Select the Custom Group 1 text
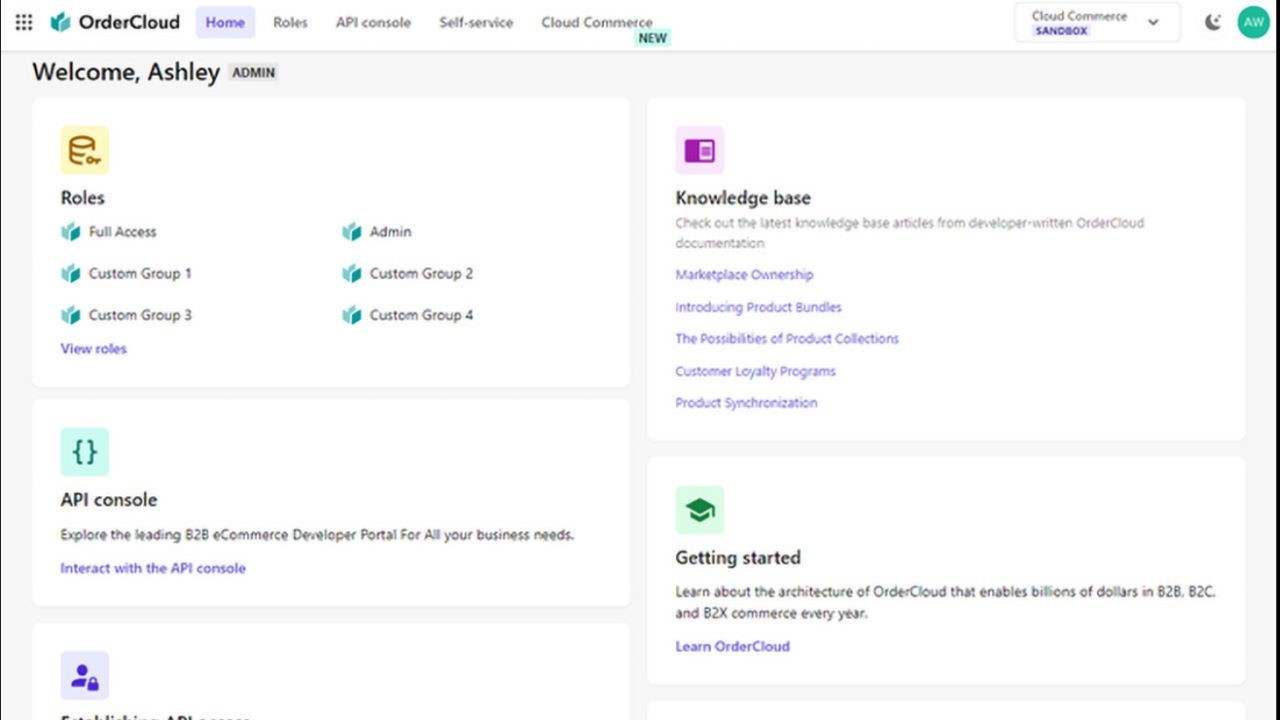This screenshot has width=1280, height=720. (140, 273)
